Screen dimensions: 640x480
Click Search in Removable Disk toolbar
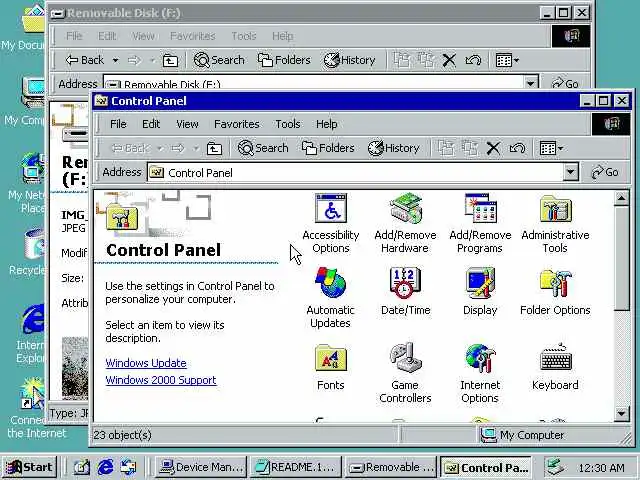(219, 60)
